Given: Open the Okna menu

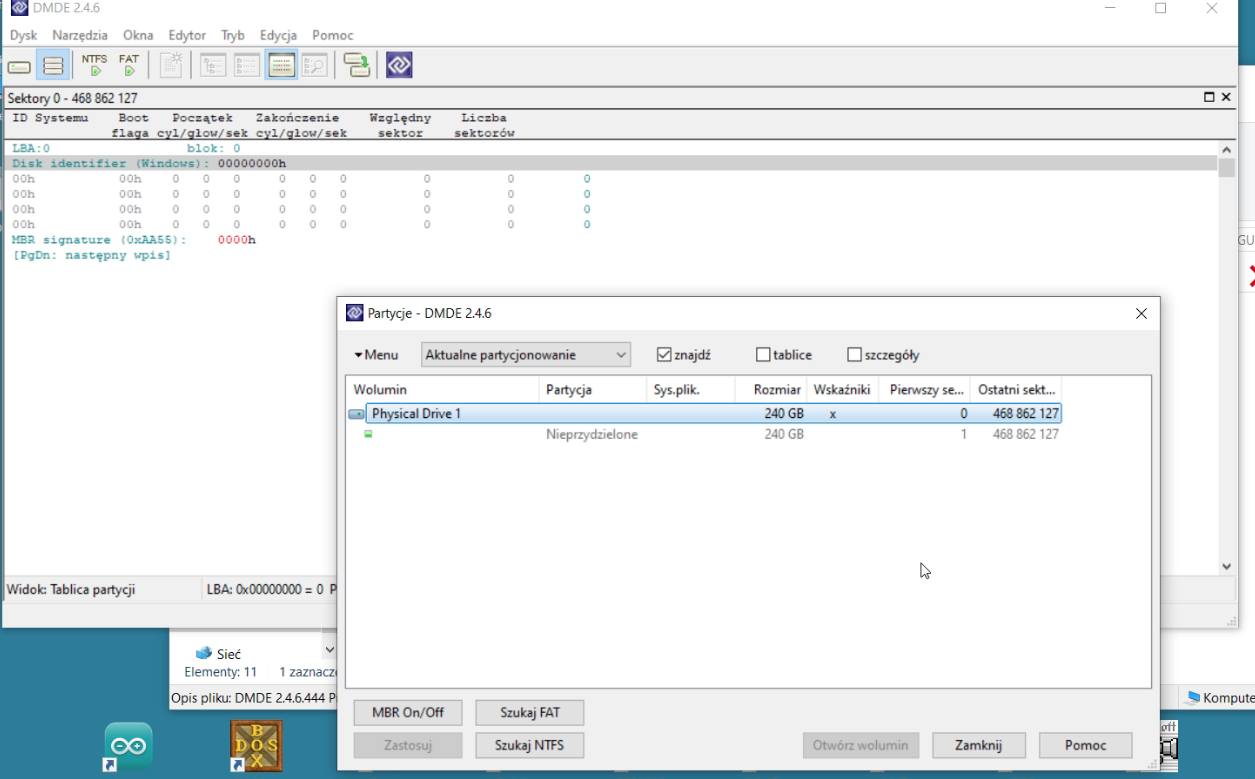Looking at the screenshot, I should (138, 35).
